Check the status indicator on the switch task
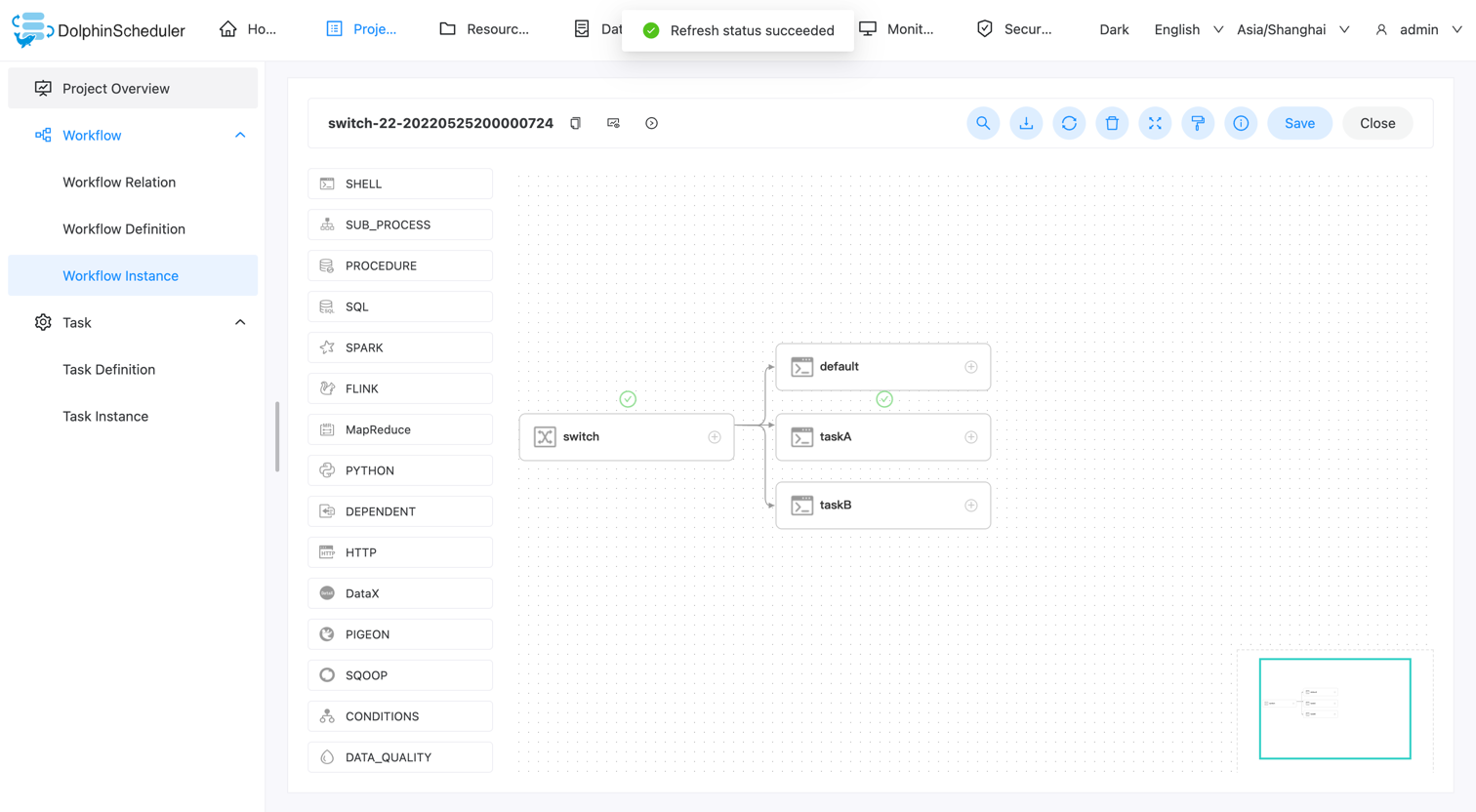This screenshot has height=812, width=1476. tap(628, 399)
